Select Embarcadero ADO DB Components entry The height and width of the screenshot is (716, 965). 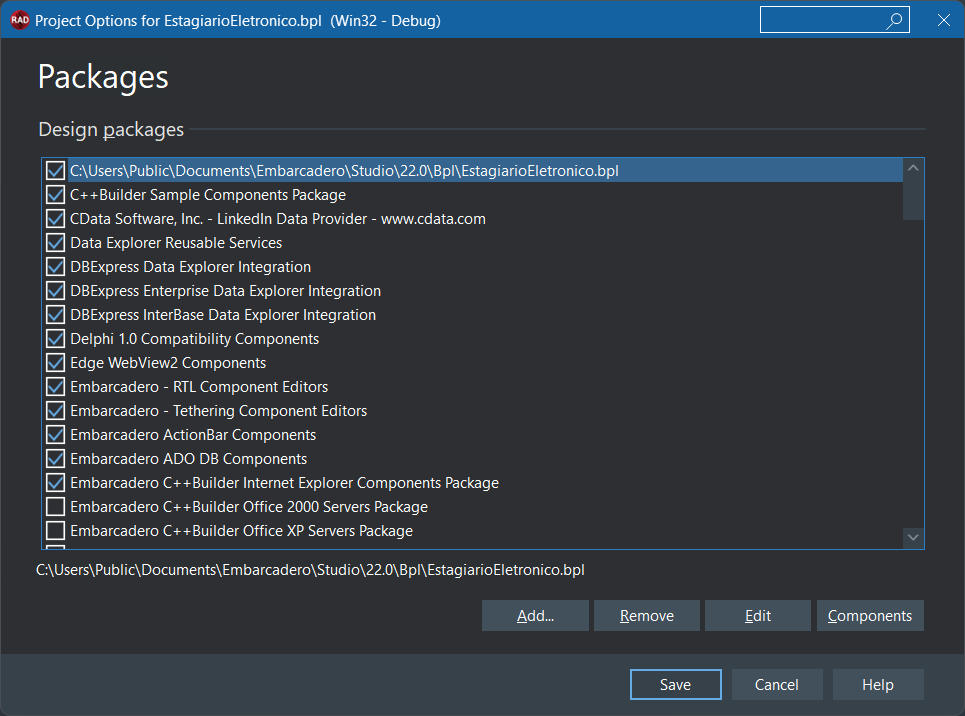click(188, 459)
